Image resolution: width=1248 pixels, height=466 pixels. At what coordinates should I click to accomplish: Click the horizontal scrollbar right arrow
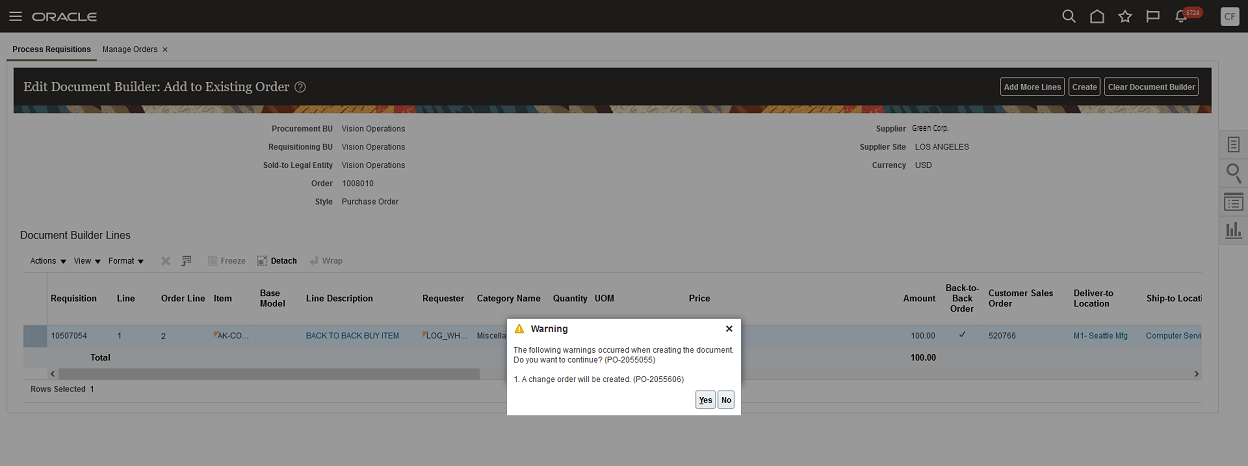click(x=1196, y=374)
